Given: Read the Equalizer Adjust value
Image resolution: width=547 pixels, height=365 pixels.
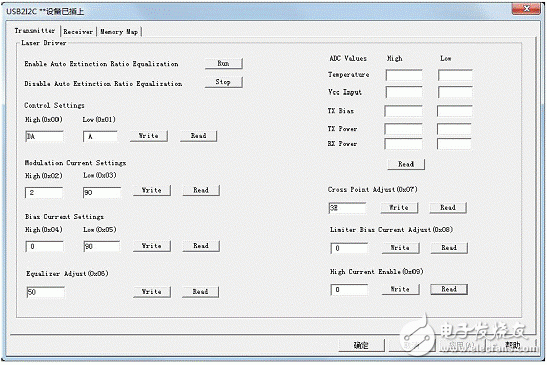Looking at the screenshot, I should pyautogui.click(x=201, y=292).
